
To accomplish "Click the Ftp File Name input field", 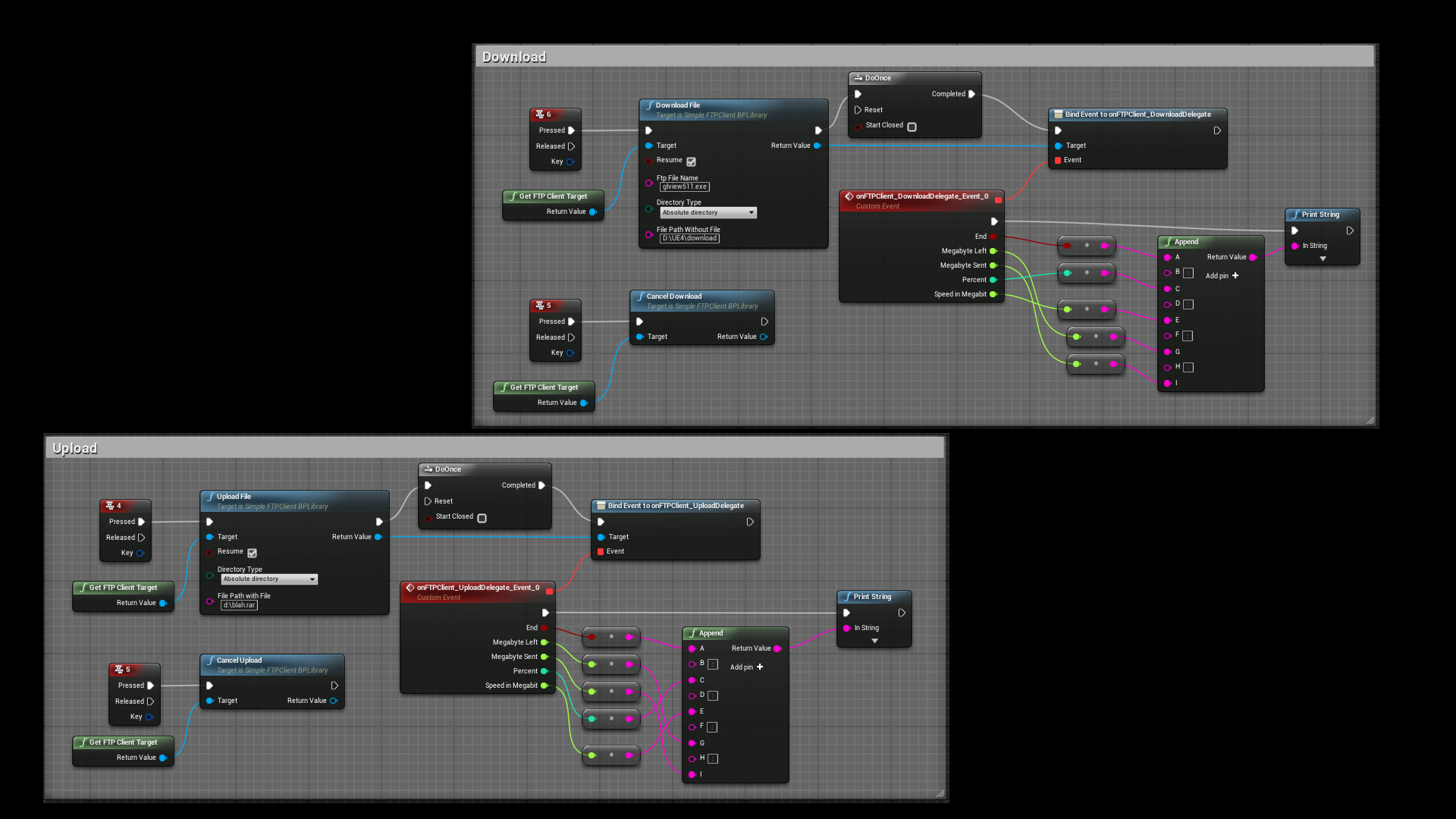I will tap(684, 187).
